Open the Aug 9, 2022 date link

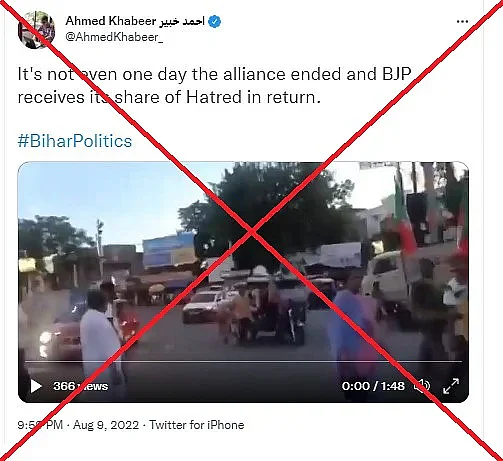pos(106,425)
